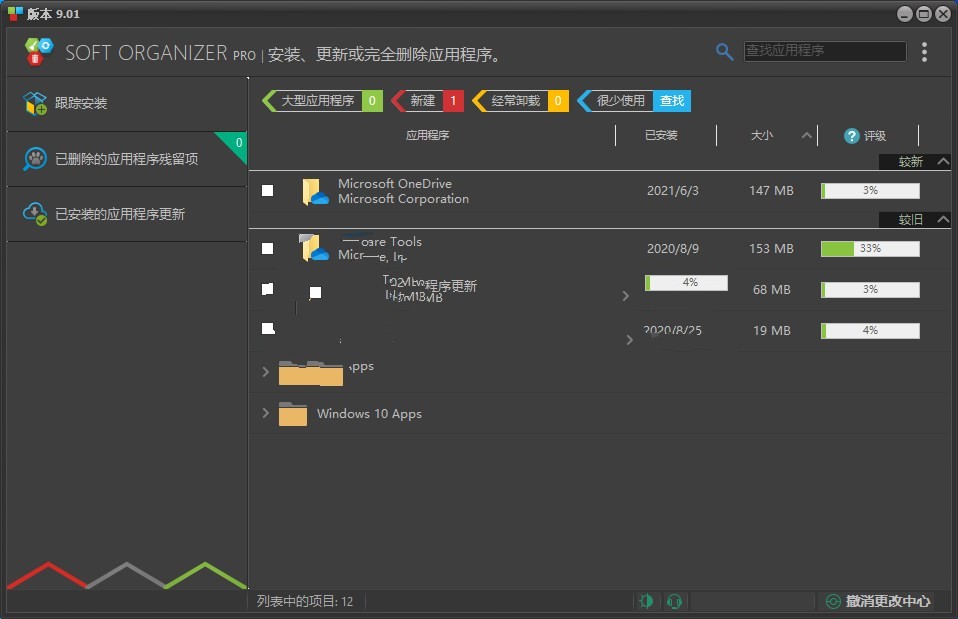958x619 pixels.
Task: Click the rating column header label
Action: (x=875, y=136)
